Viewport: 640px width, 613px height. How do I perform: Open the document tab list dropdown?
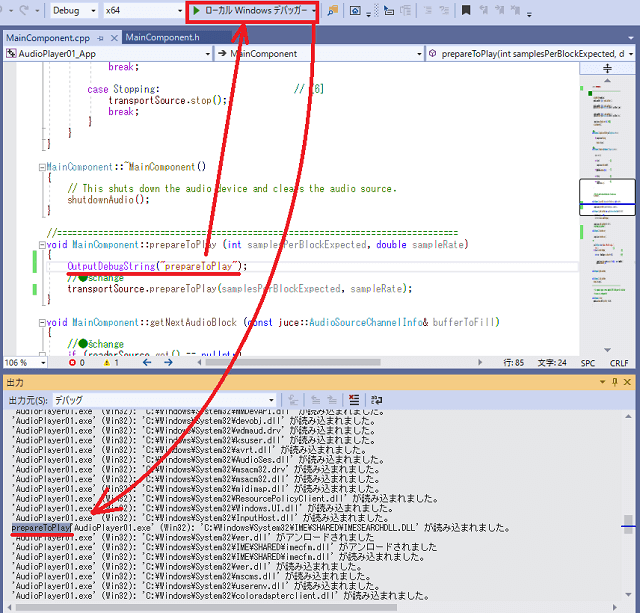pos(631,38)
